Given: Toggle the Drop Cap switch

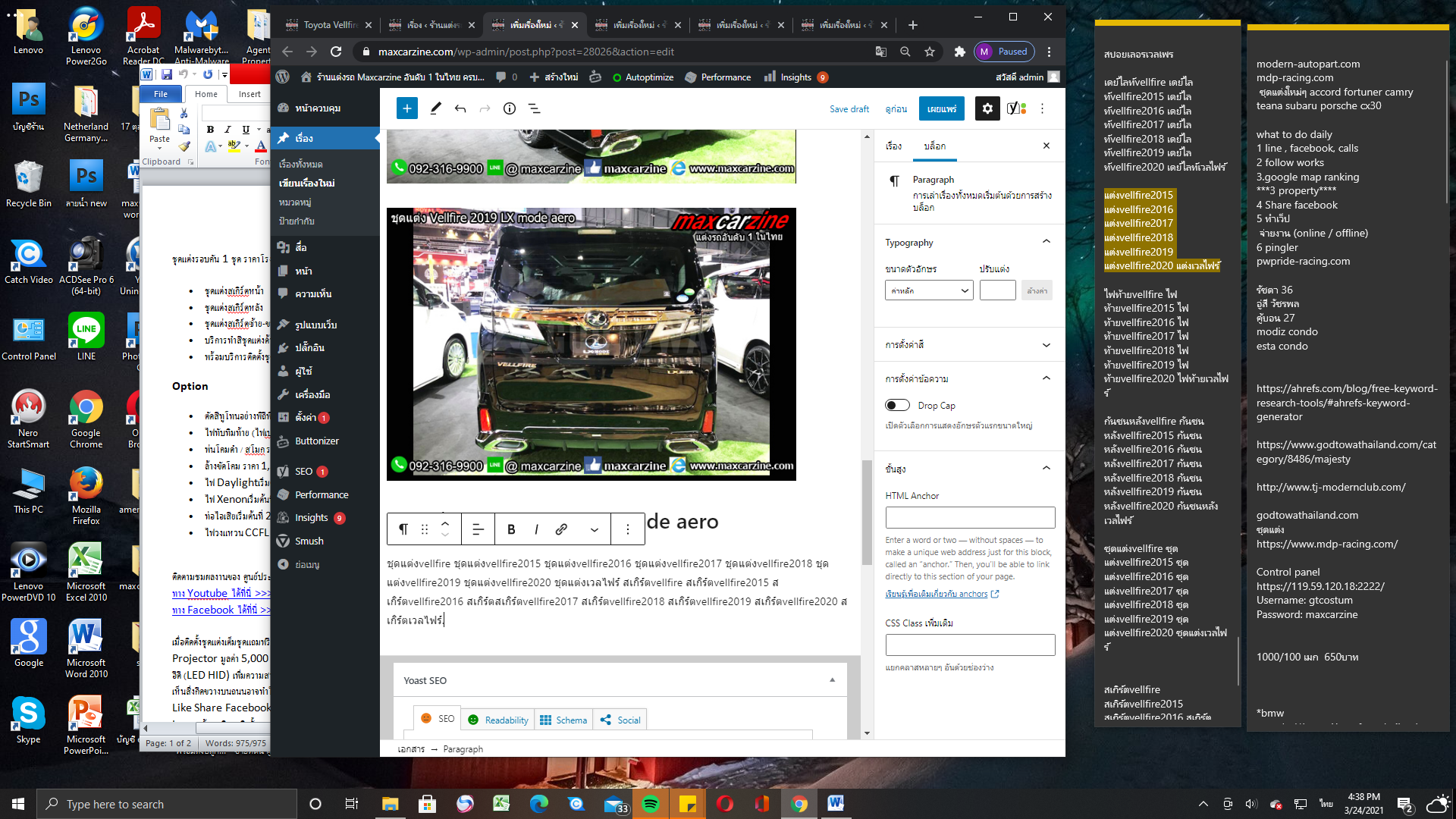Looking at the screenshot, I should [898, 405].
